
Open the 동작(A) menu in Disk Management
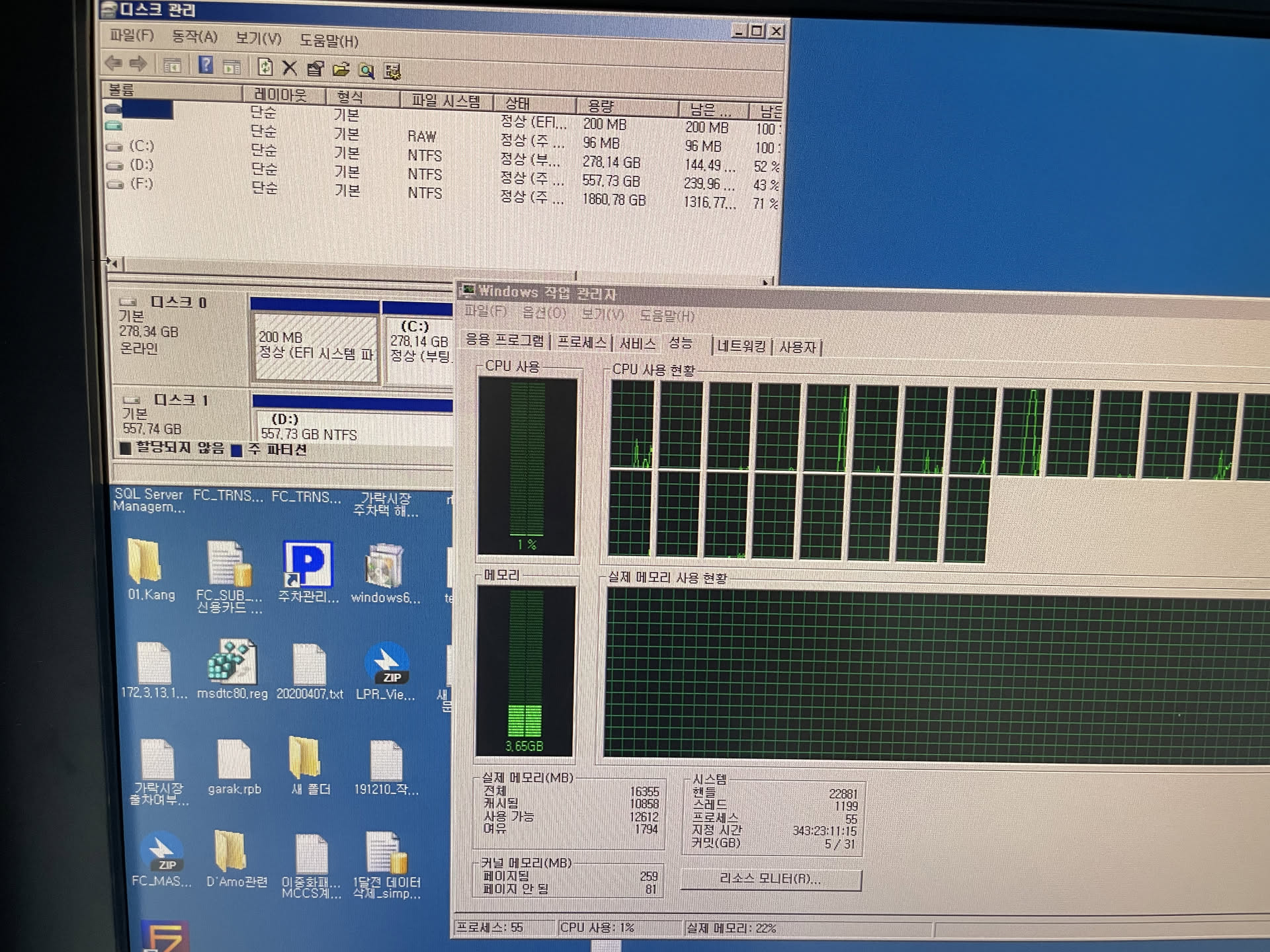194,37
